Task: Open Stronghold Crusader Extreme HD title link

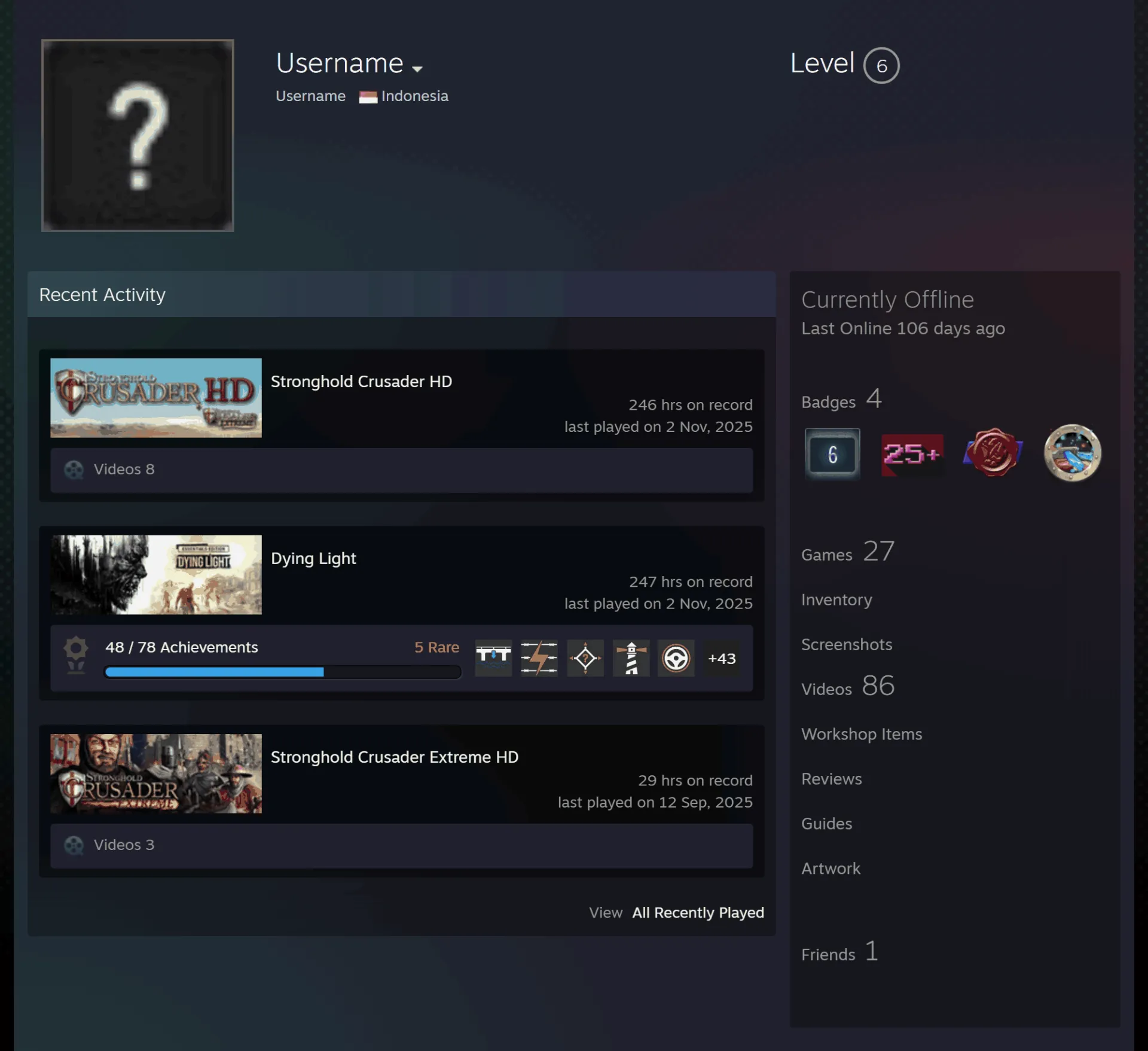Action: click(395, 757)
